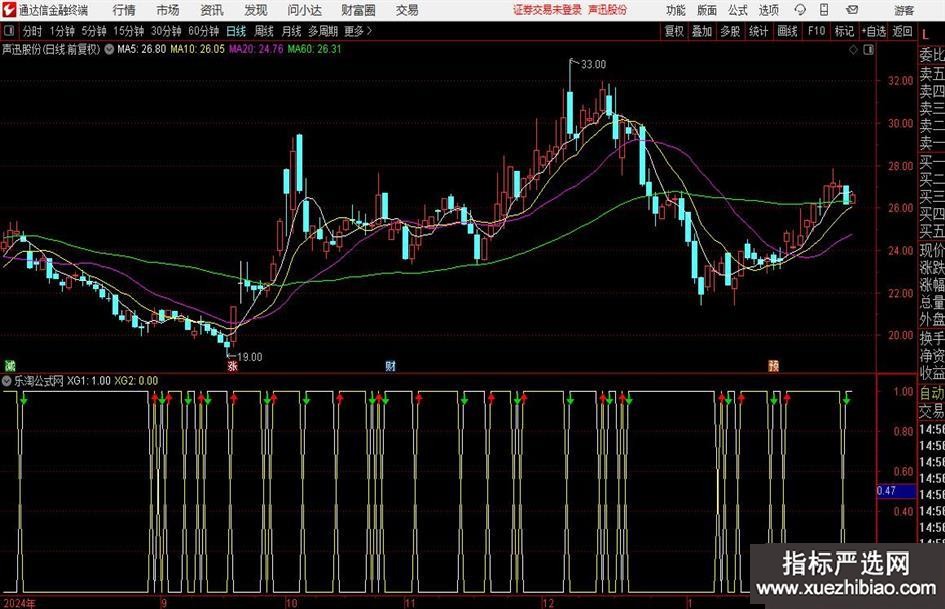Expand the main chart indicator dropdown arrow

click(x=109, y=49)
